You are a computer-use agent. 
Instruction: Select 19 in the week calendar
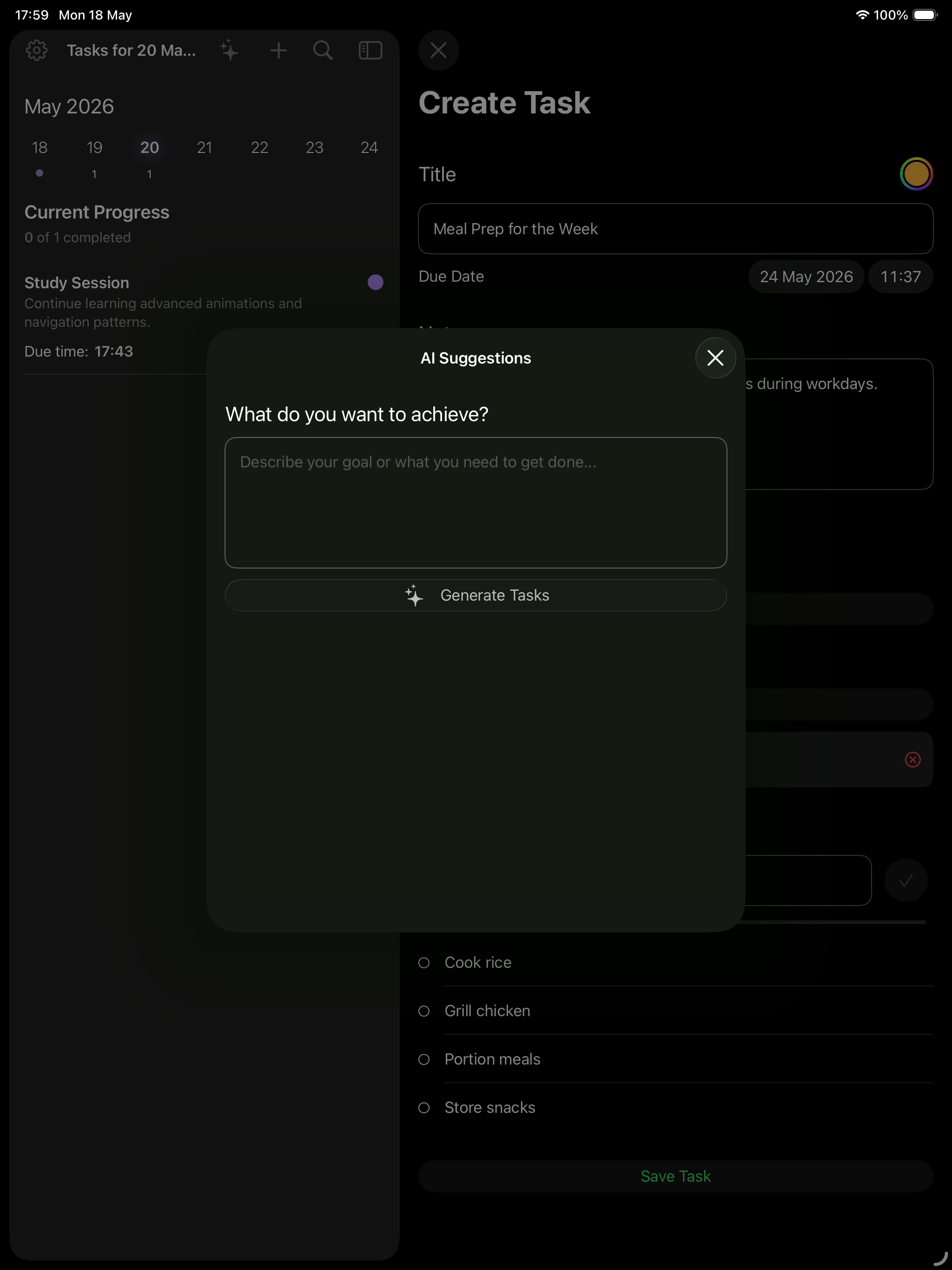pyautogui.click(x=94, y=148)
